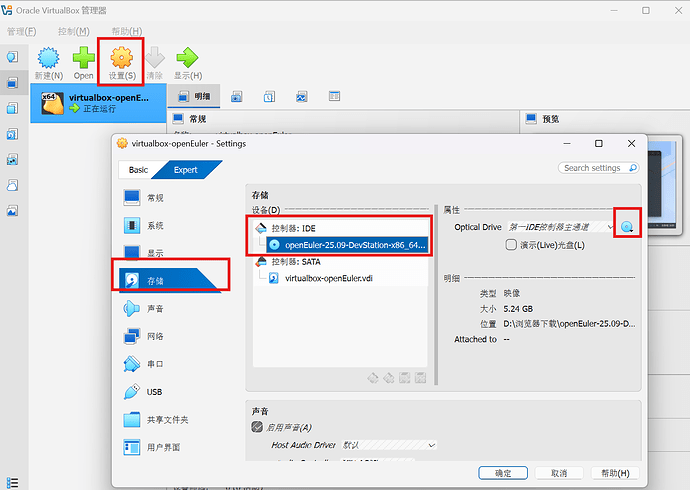Open the activity monitor tab icon
The height and width of the screenshot is (490, 690).
(301, 96)
